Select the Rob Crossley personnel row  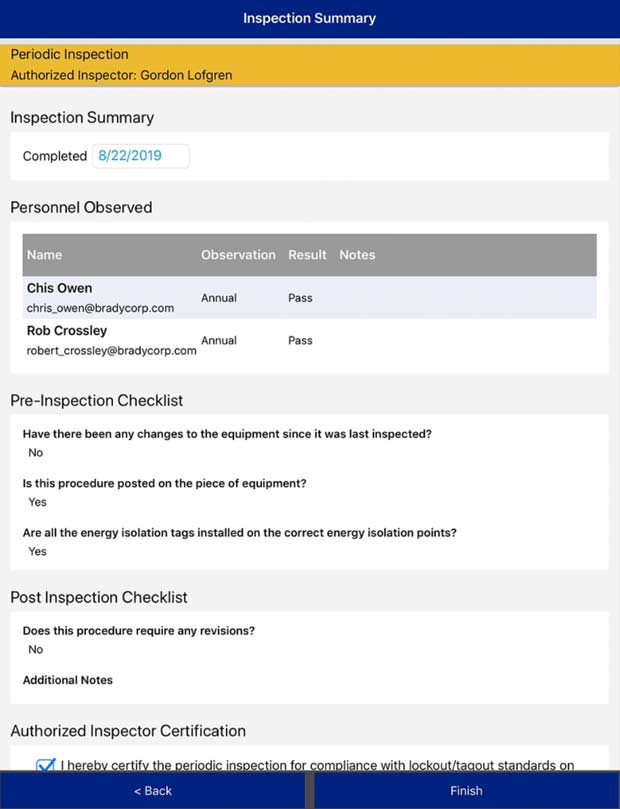pos(309,340)
